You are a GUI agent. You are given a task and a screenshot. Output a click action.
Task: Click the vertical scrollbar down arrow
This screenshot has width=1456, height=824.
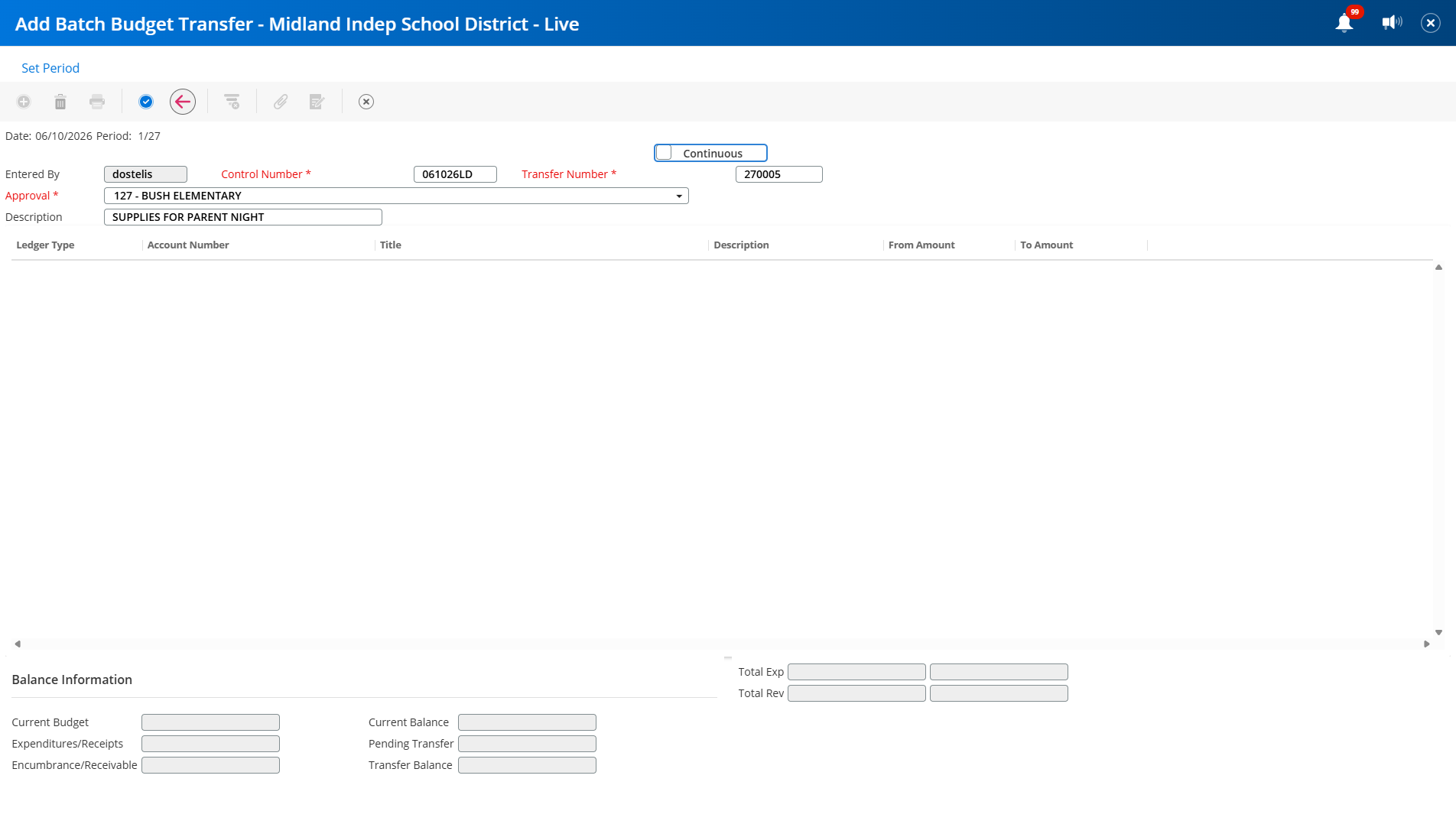coord(1438,632)
